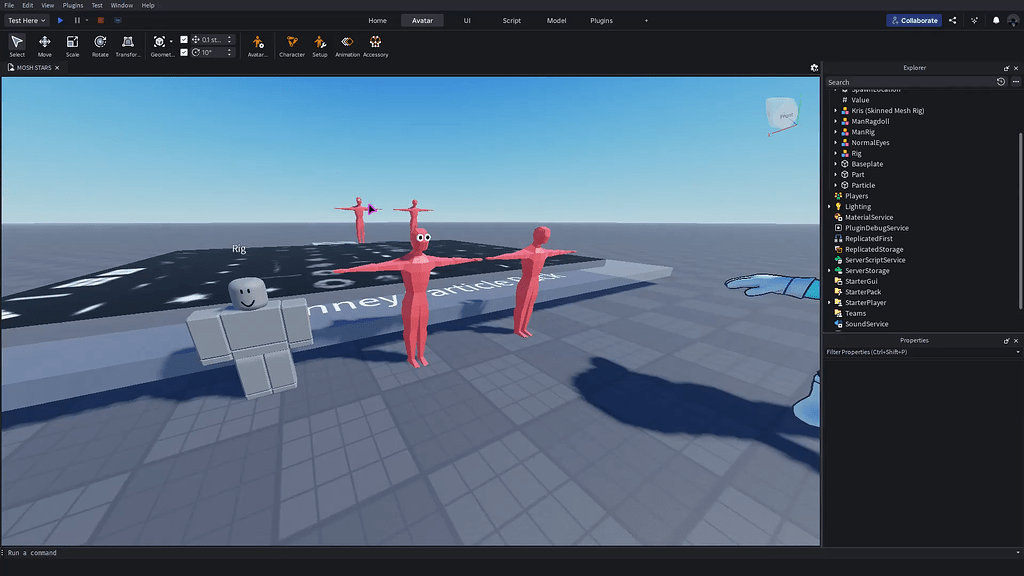Image resolution: width=1024 pixels, height=576 pixels.
Task: Open the Animation editor
Action: [347, 45]
